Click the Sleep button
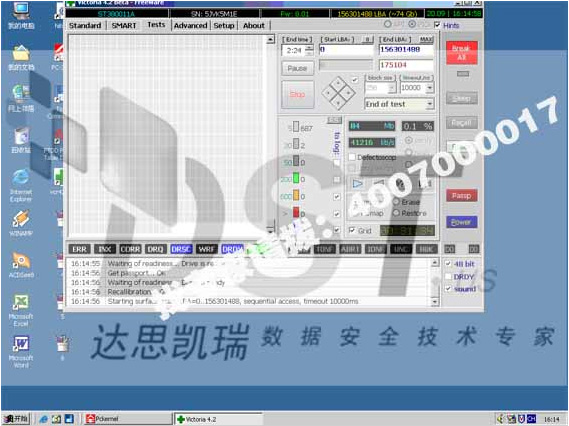The height and width of the screenshot is (426, 569). pos(462,98)
